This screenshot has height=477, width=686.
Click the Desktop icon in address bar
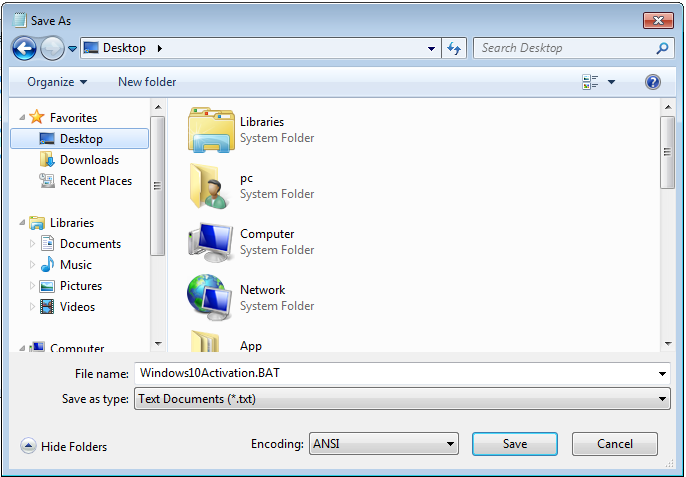click(x=91, y=48)
